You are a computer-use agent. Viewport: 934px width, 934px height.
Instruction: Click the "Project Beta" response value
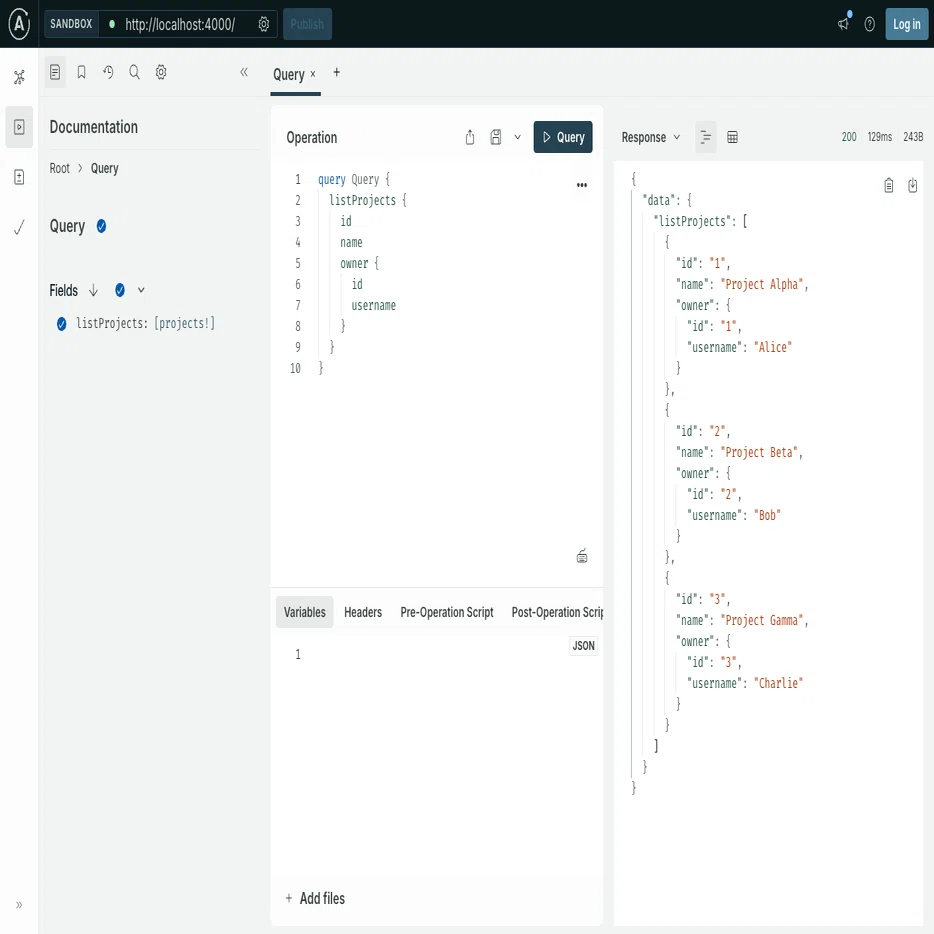[759, 453]
